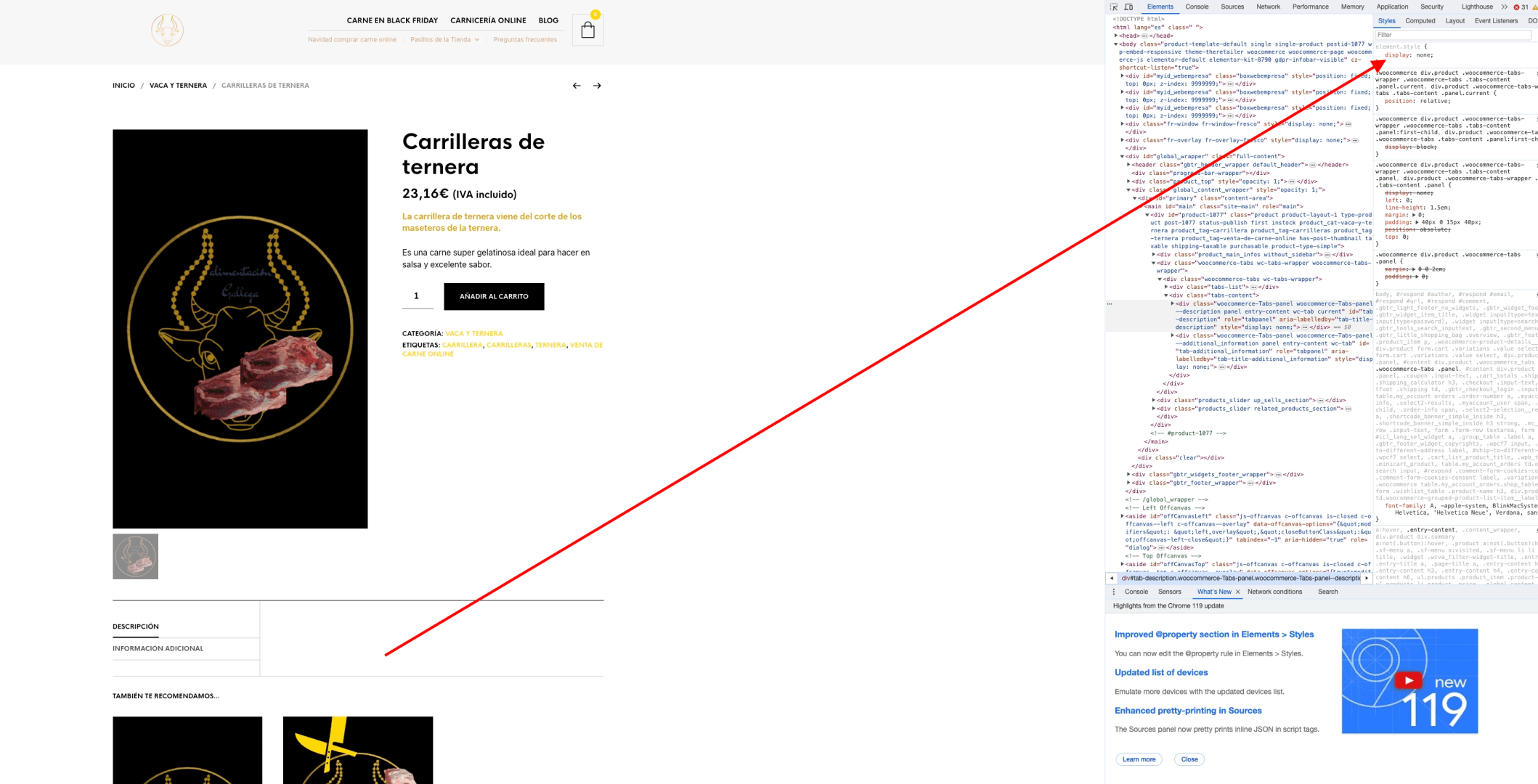1538x784 pixels.
Task: Click the Learn more button
Action: tap(1139, 759)
